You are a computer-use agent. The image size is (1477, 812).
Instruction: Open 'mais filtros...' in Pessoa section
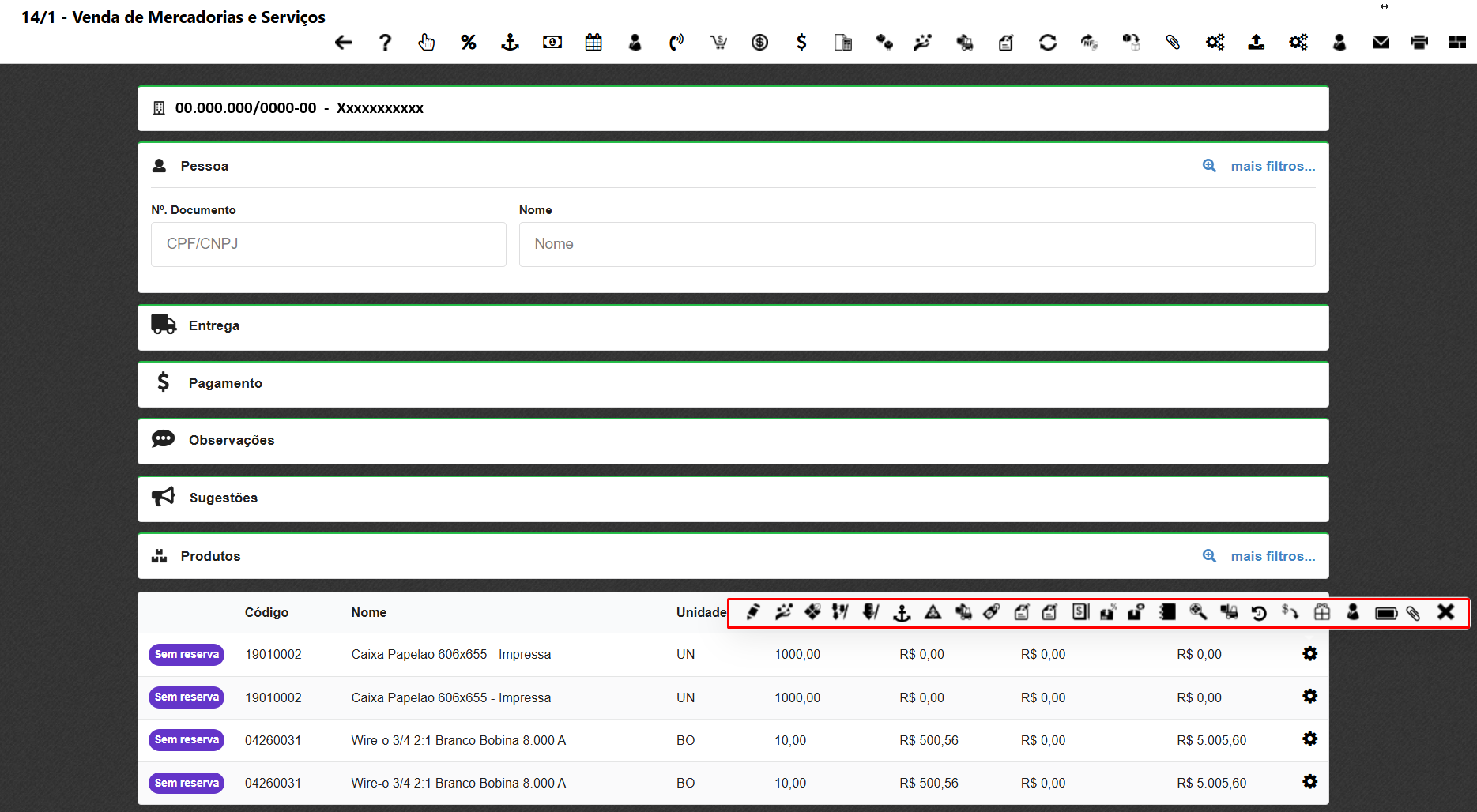tap(1272, 166)
